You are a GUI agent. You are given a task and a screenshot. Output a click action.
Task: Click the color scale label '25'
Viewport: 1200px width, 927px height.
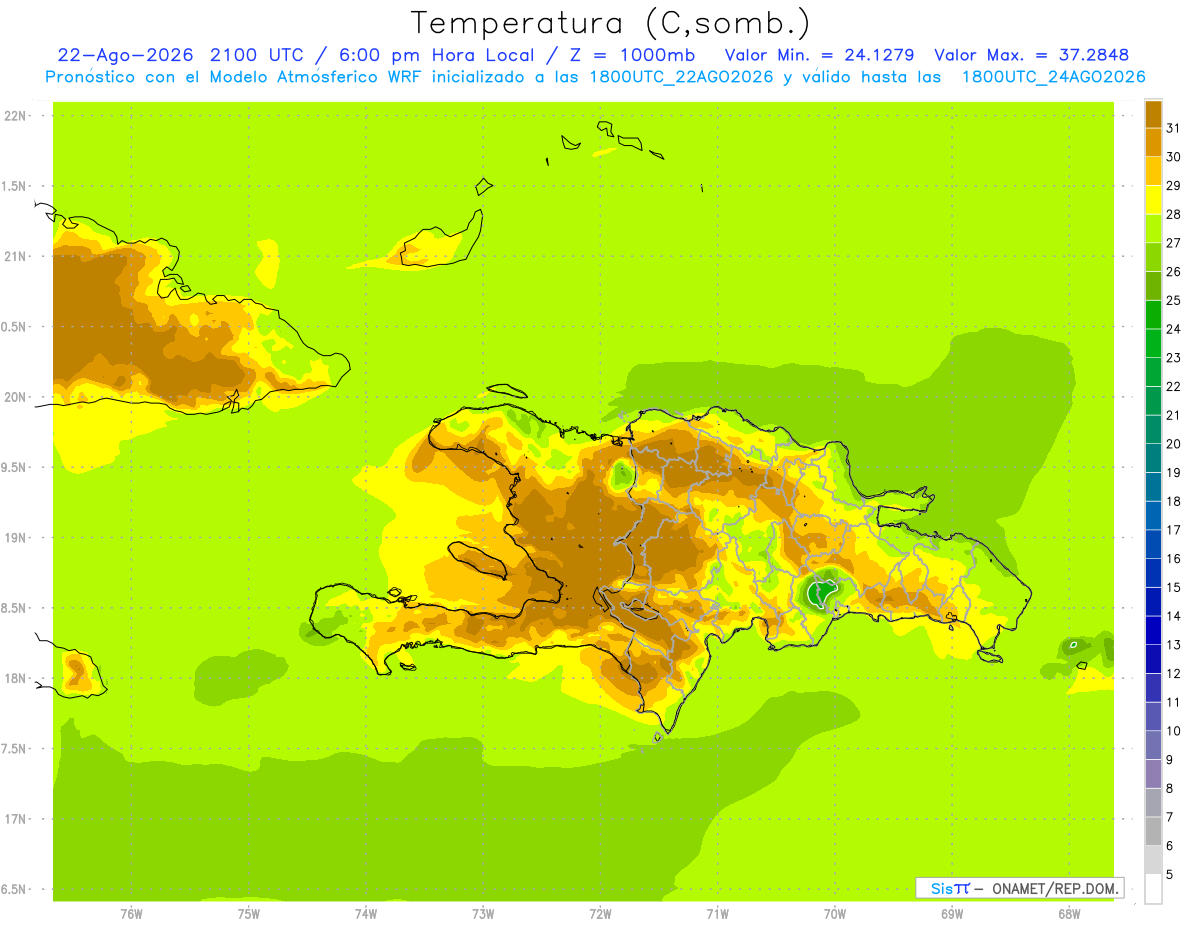coord(1173,300)
